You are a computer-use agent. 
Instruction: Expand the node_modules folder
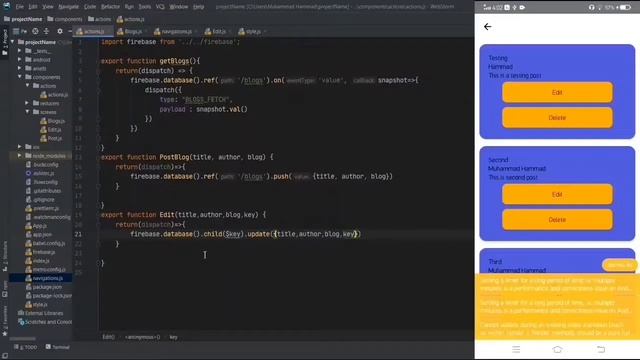point(20,156)
